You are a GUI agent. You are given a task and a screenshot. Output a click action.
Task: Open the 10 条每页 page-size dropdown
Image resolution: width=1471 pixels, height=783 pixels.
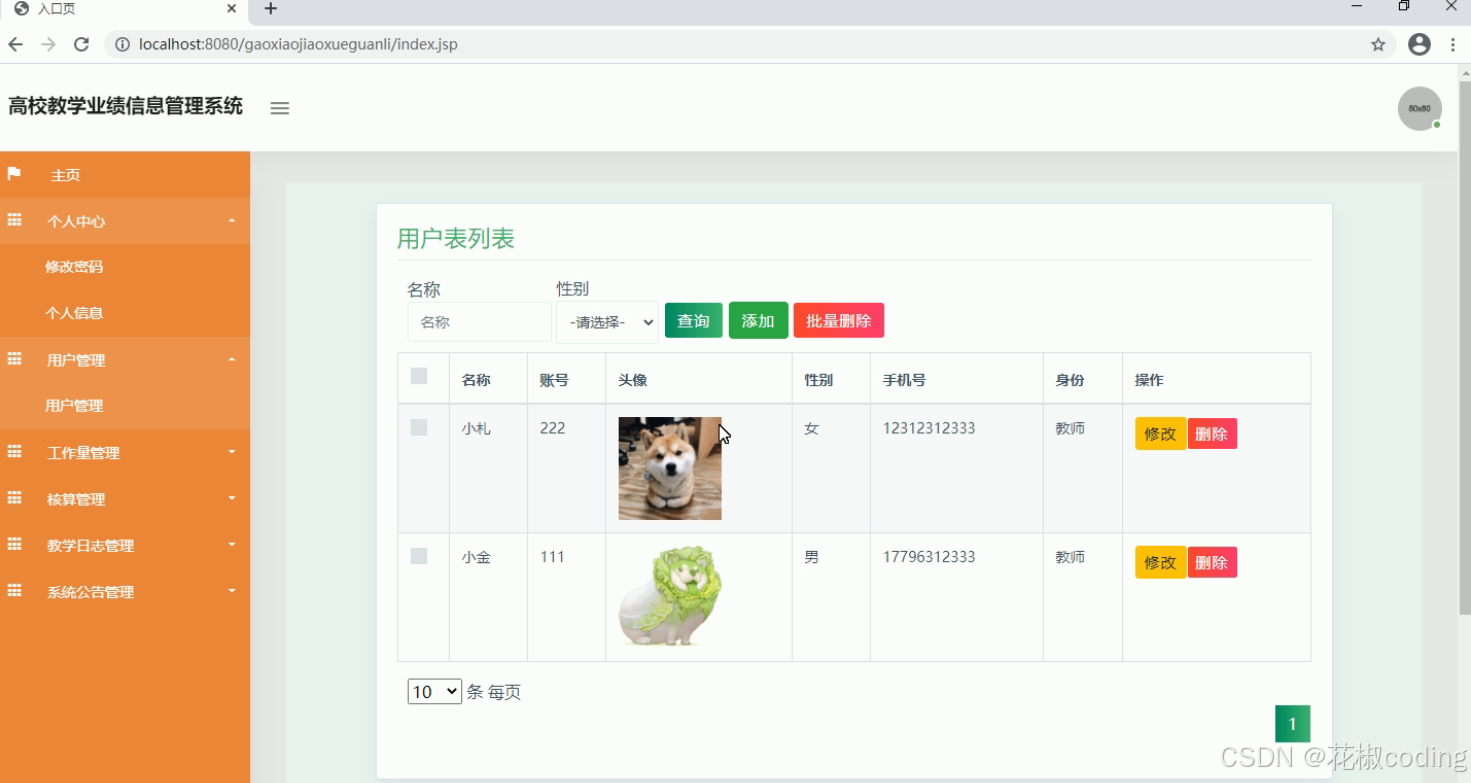coord(433,691)
